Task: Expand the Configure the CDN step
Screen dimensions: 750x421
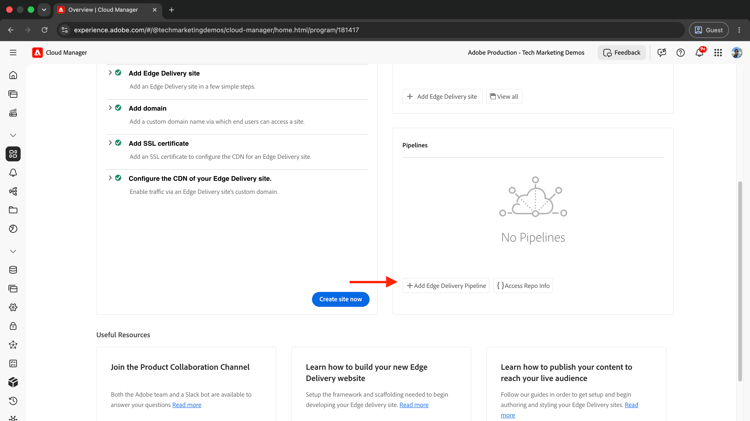Action: [110, 177]
